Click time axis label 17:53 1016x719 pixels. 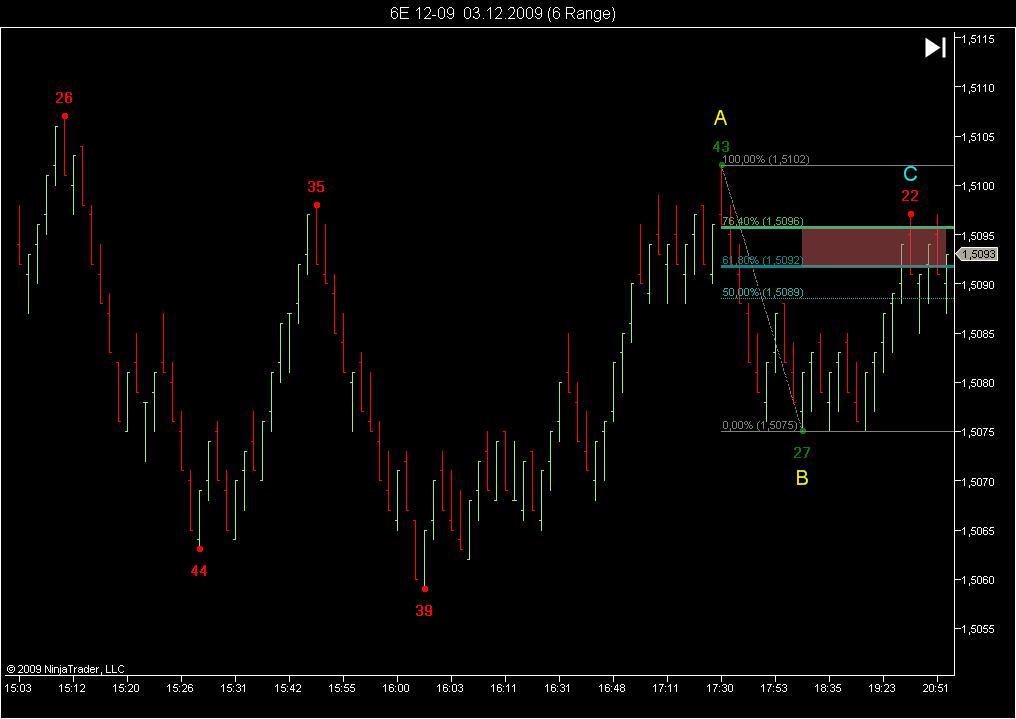pos(774,688)
